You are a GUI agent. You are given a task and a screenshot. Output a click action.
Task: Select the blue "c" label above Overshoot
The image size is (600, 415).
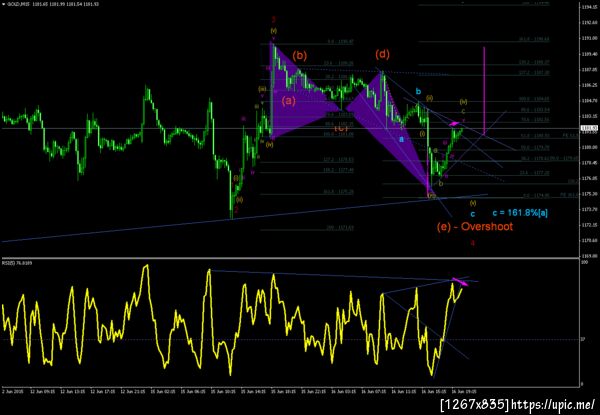tap(473, 214)
